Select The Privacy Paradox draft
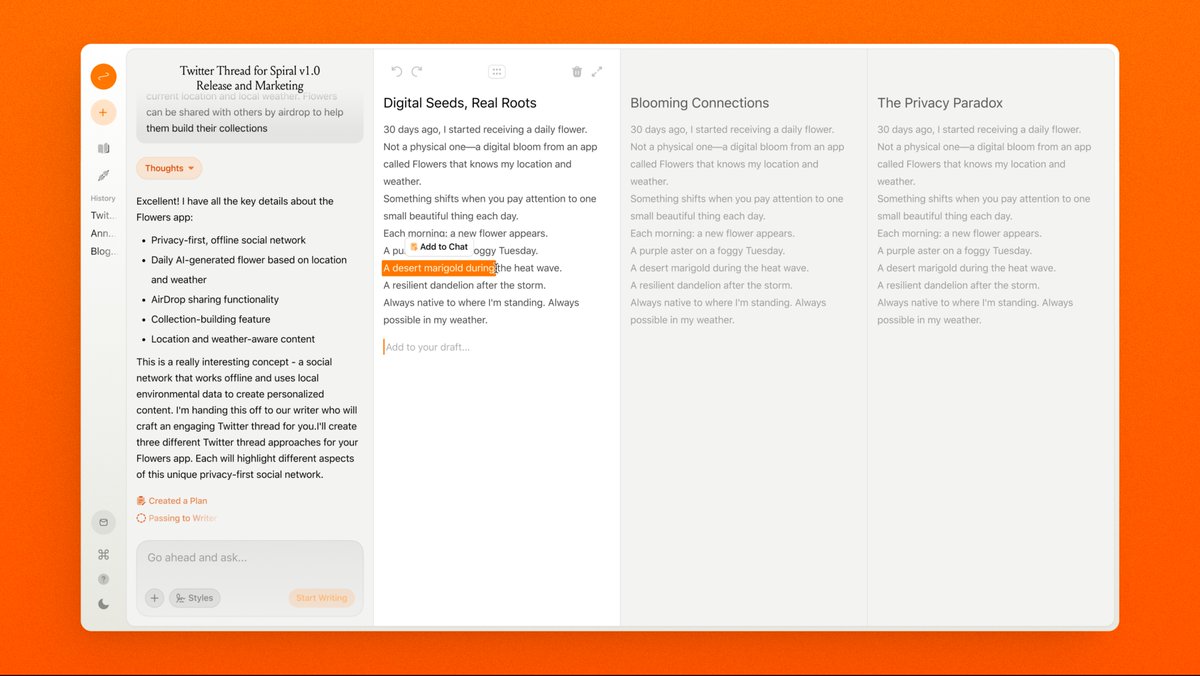 [940, 103]
